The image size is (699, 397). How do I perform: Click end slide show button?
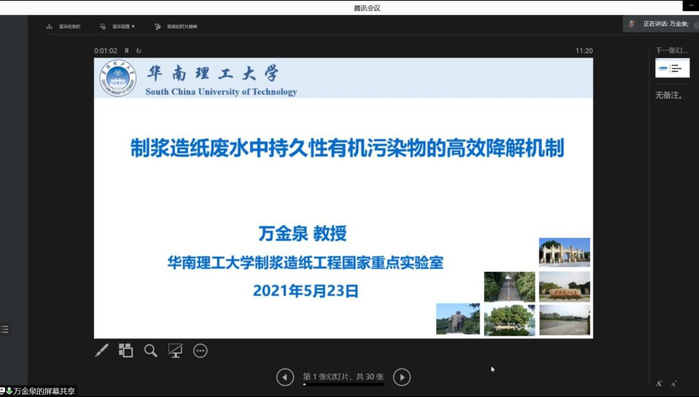point(176,27)
